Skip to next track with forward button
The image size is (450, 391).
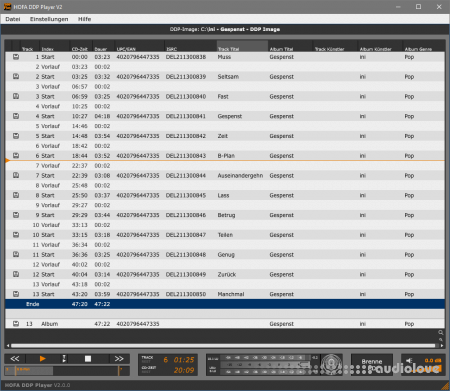(119, 359)
